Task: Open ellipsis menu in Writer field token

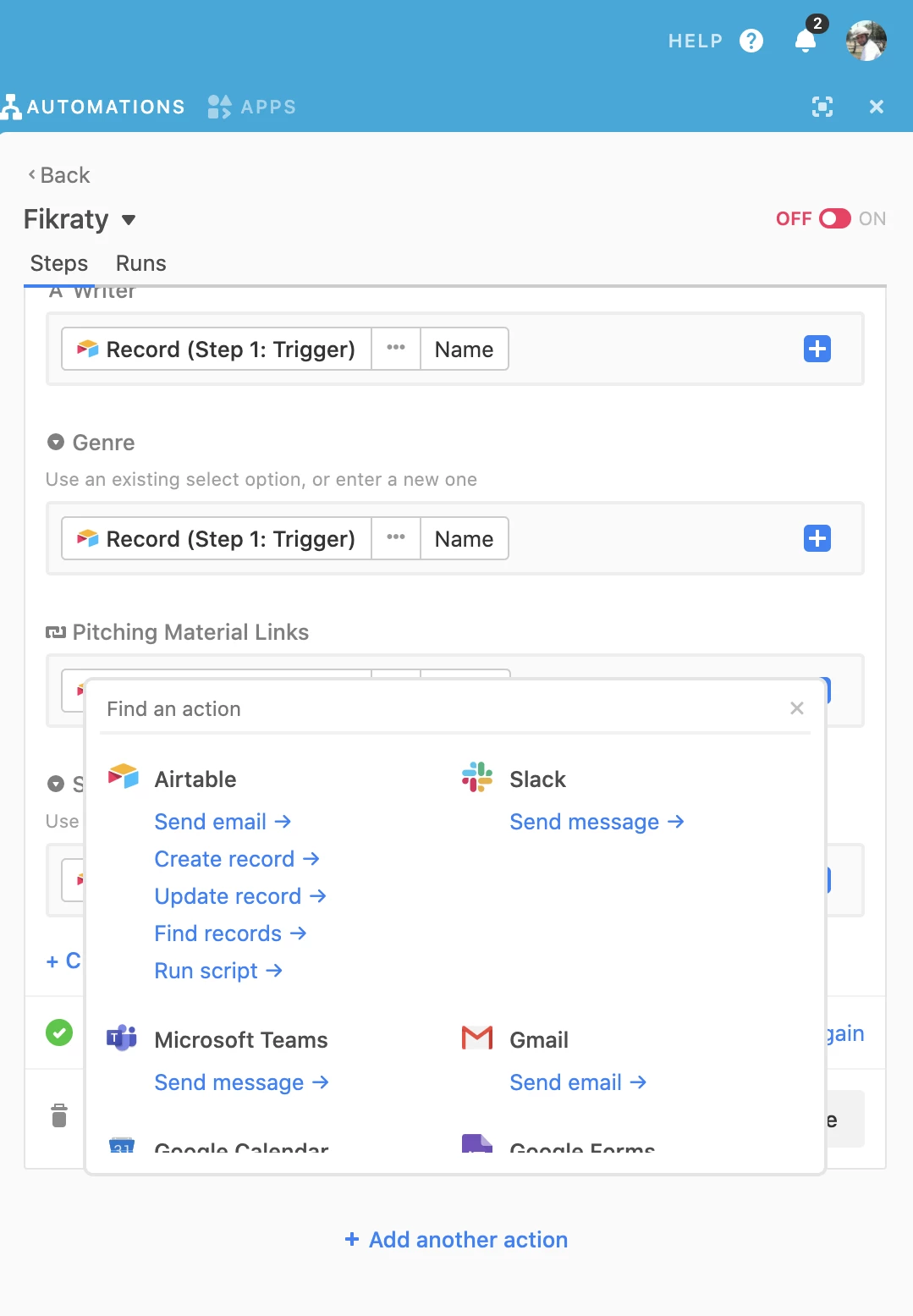Action: [x=396, y=349]
